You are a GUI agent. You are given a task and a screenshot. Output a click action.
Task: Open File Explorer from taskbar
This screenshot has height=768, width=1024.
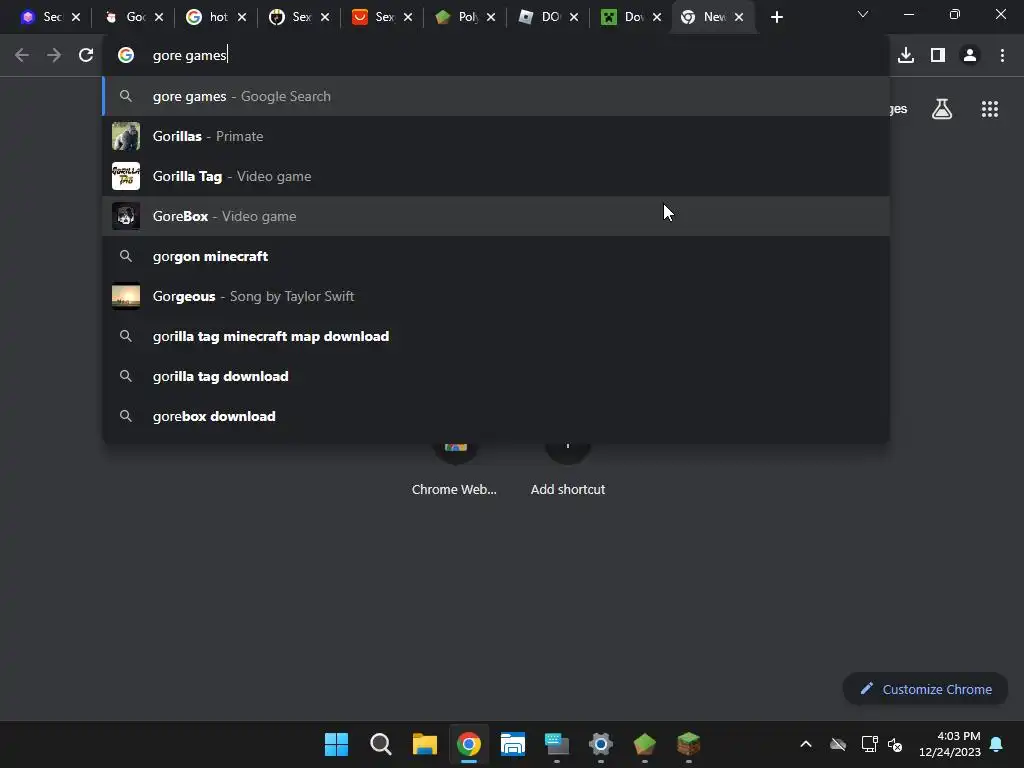[x=424, y=744]
